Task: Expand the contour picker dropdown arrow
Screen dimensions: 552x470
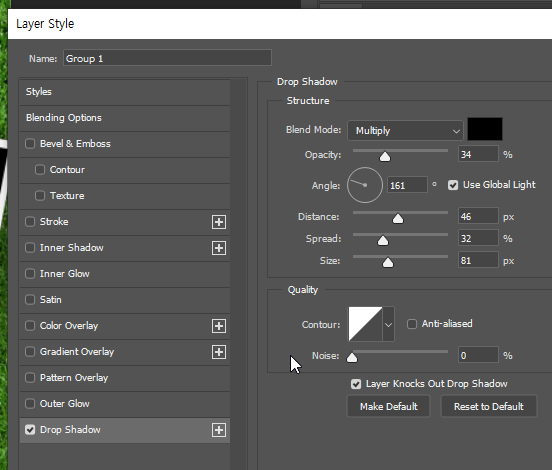Action: [x=388, y=324]
